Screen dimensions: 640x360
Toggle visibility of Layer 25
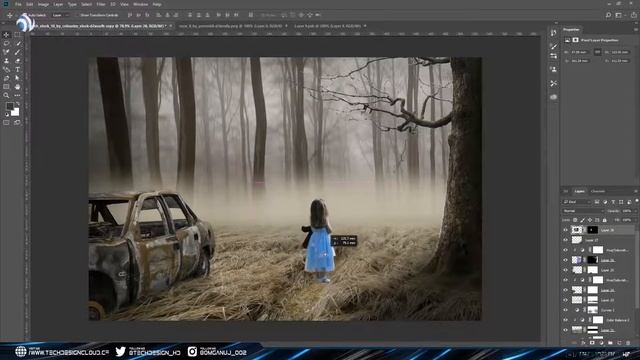pyautogui.click(x=565, y=270)
